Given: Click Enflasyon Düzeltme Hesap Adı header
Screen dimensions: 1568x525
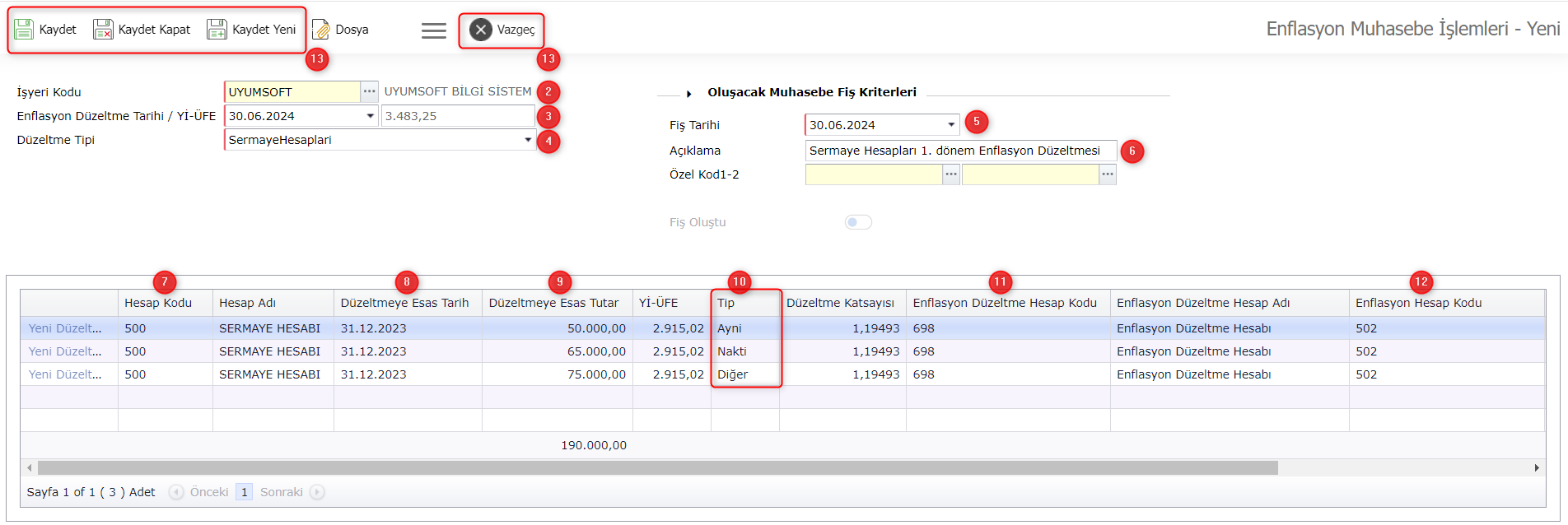Looking at the screenshot, I should [x=1230, y=303].
